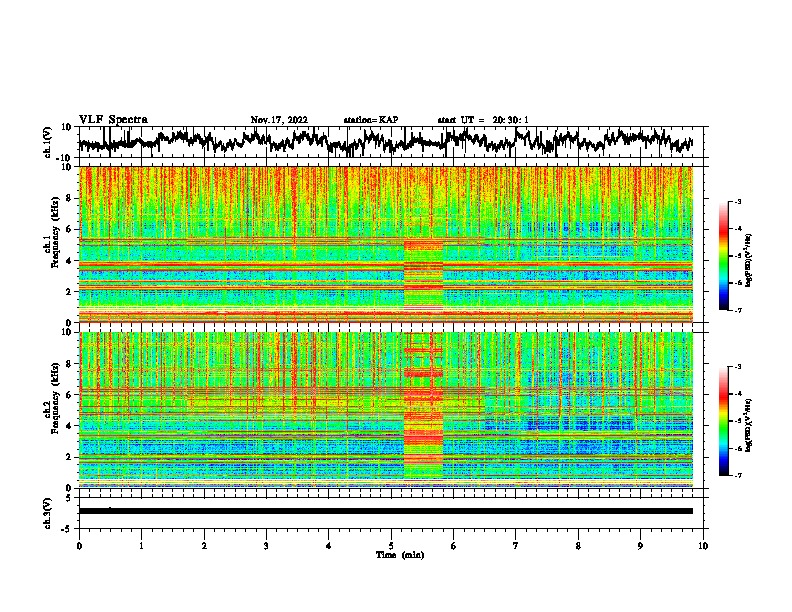Click the "-7" label on ch.1 color scale

point(738,310)
